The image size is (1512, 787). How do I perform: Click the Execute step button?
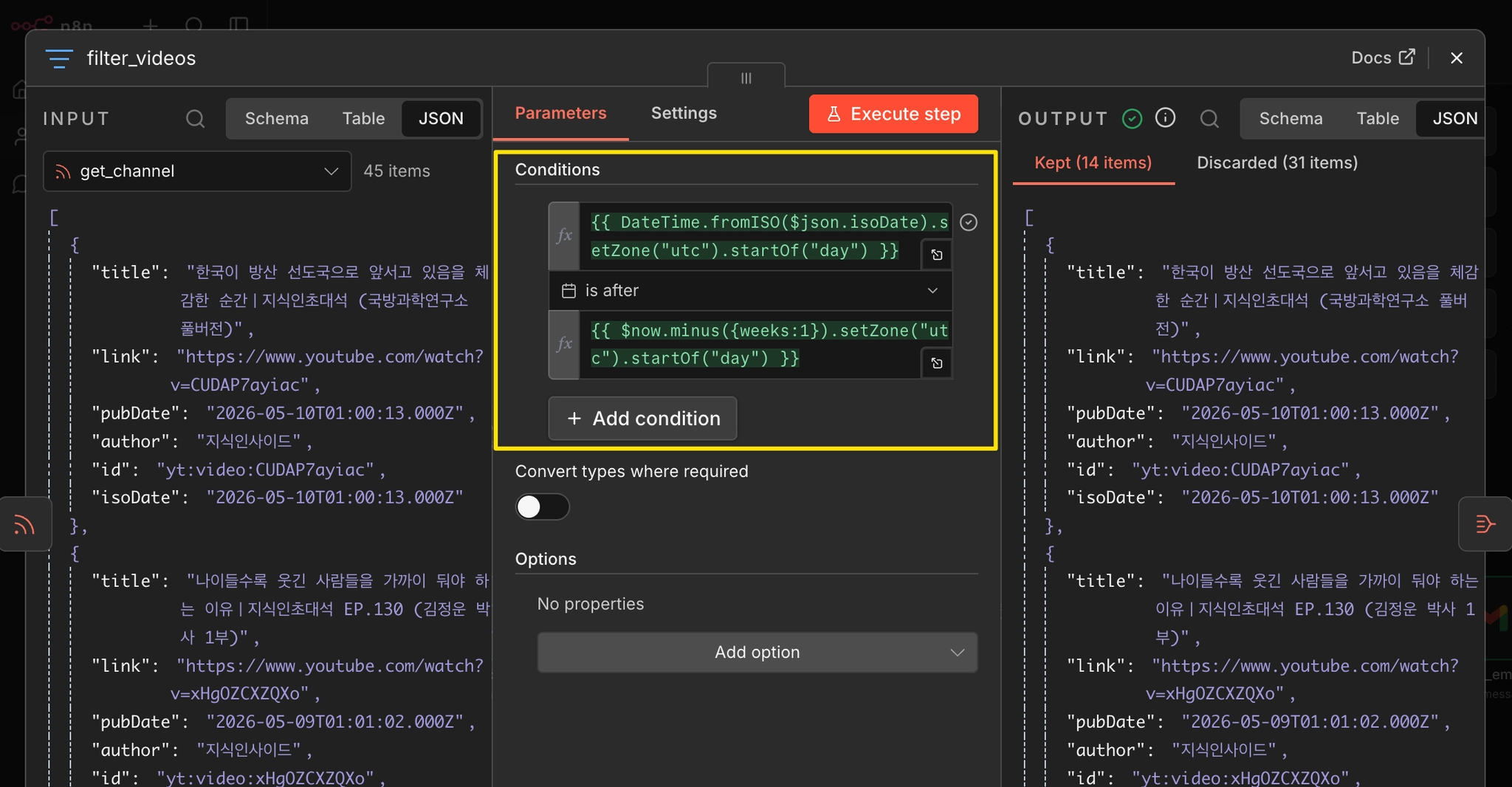893,114
